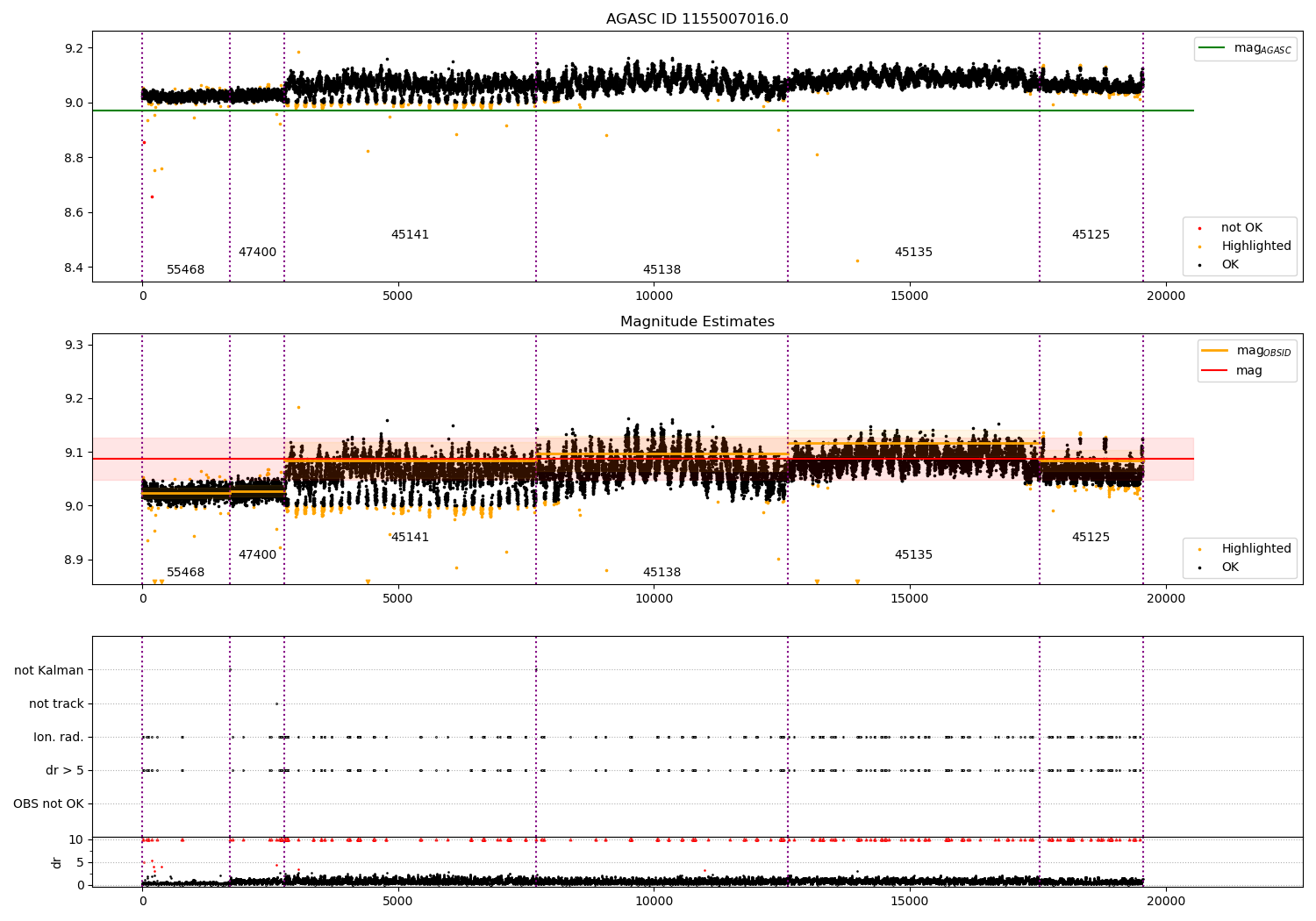
Task: Click OBSID label 45135 in the top plot
Action: tap(913, 253)
